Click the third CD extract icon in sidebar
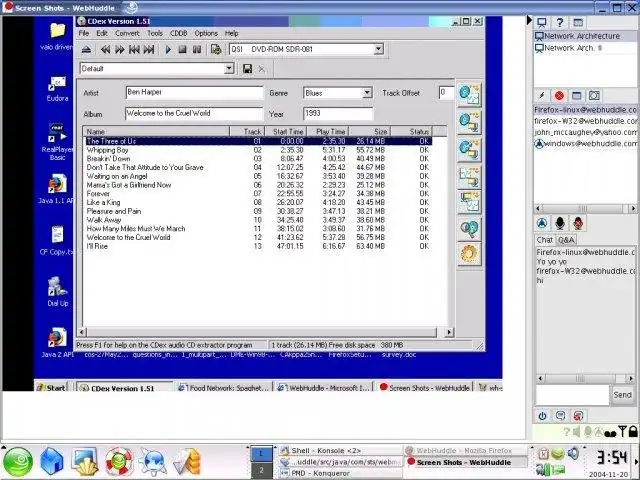640x480 pixels. 469,149
